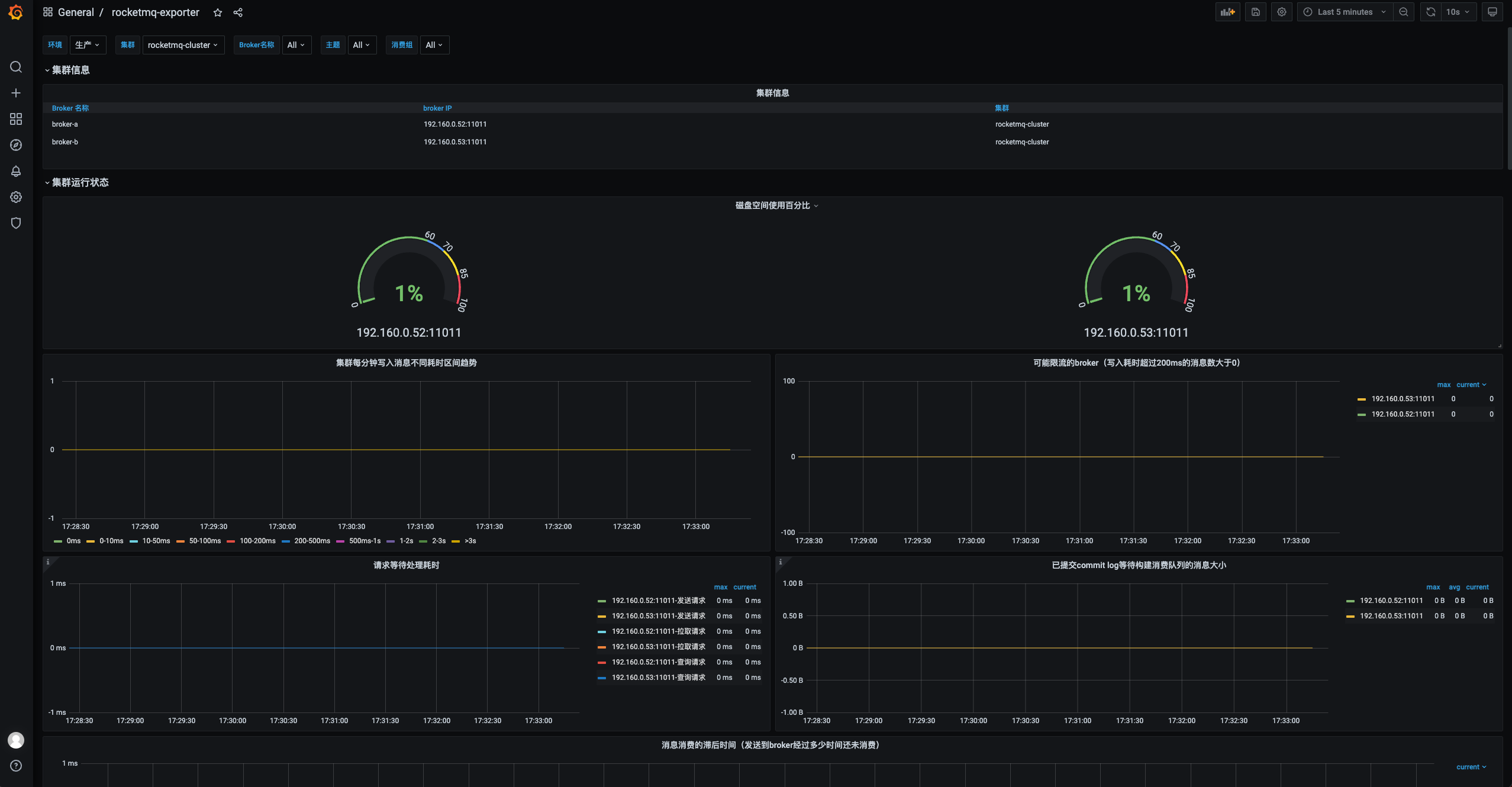Open the Server Admin shield icon
Image resolution: width=1512 pixels, height=787 pixels.
pos(16,223)
